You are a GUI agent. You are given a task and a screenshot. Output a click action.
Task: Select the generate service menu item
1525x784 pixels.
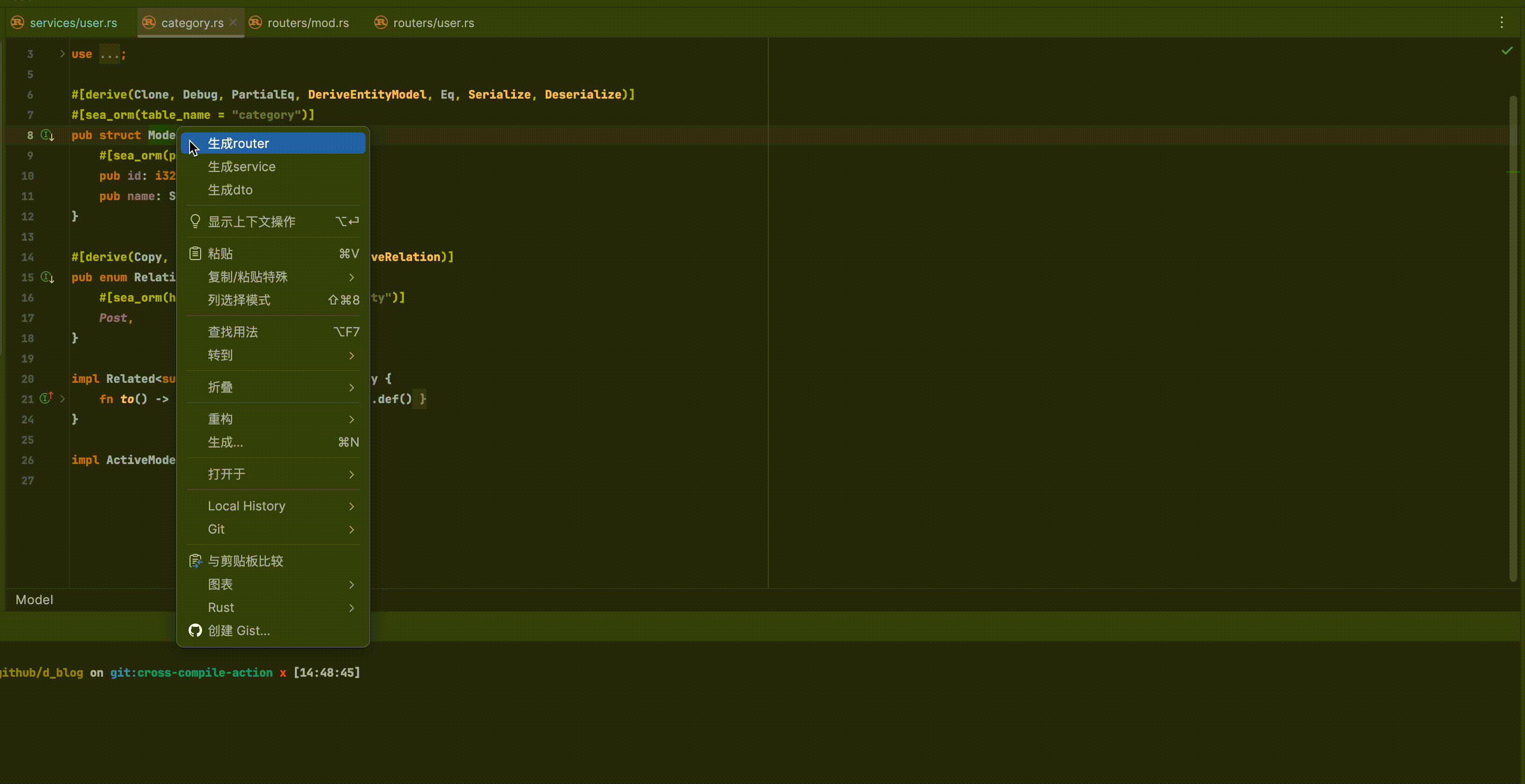[x=242, y=167]
